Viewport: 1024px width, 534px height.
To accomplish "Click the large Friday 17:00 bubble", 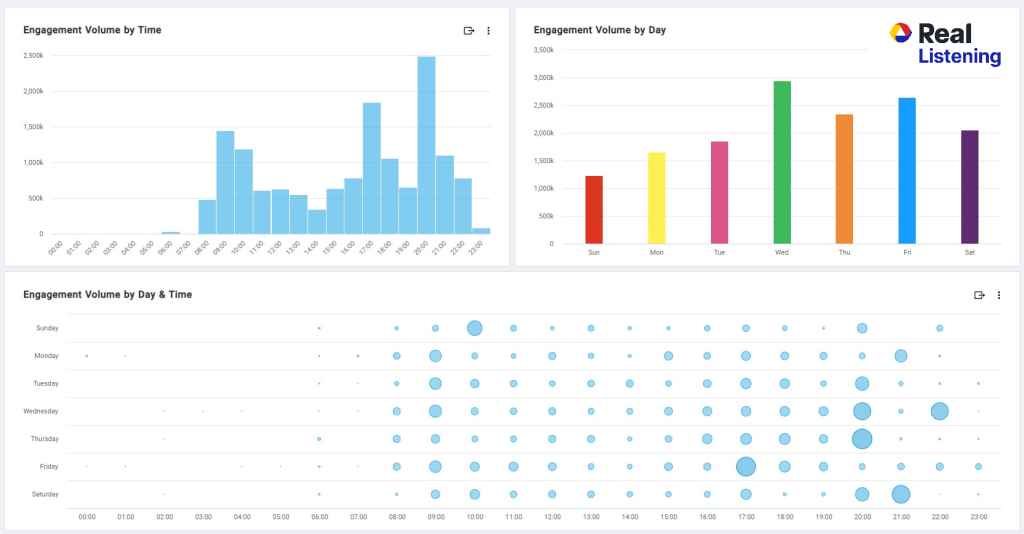I will pyautogui.click(x=745, y=466).
